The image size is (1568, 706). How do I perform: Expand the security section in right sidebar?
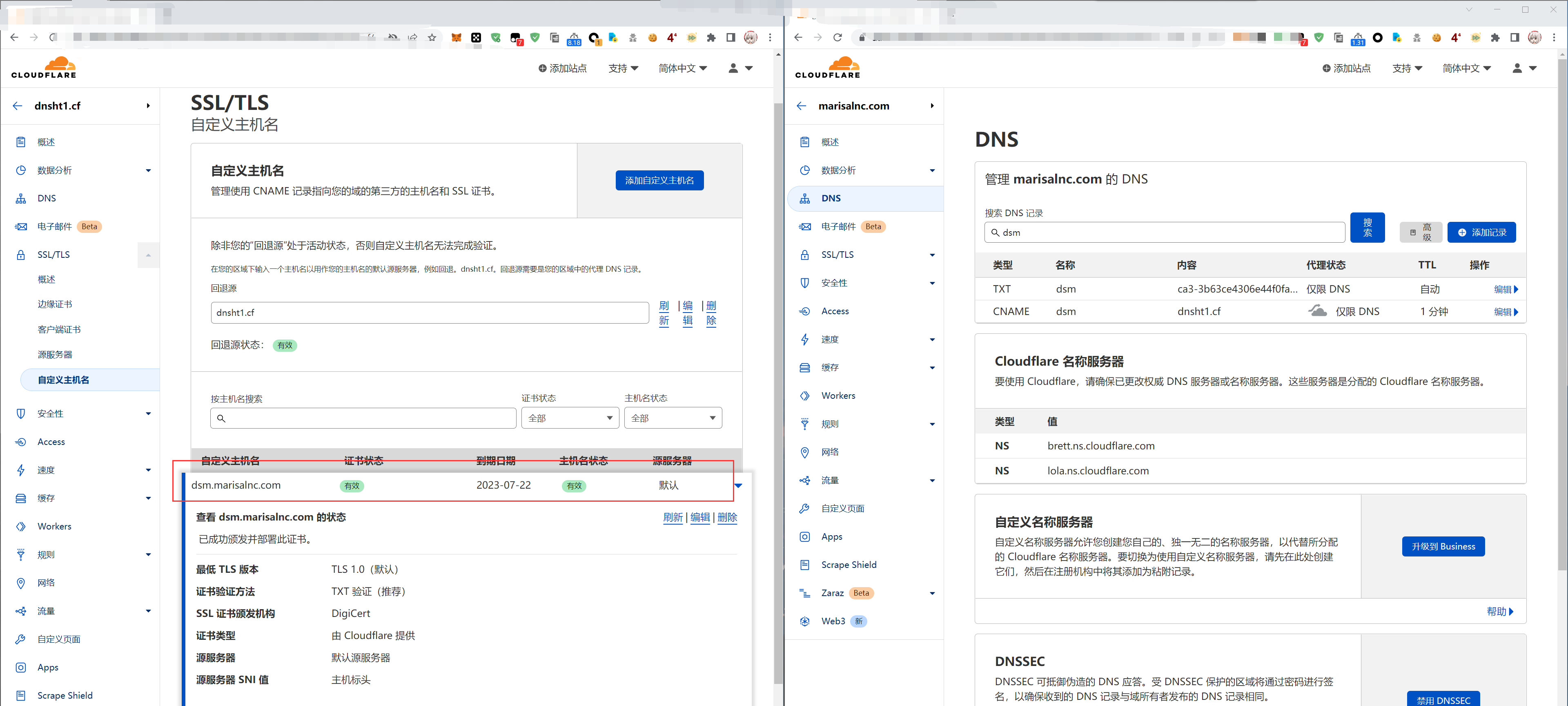932,283
